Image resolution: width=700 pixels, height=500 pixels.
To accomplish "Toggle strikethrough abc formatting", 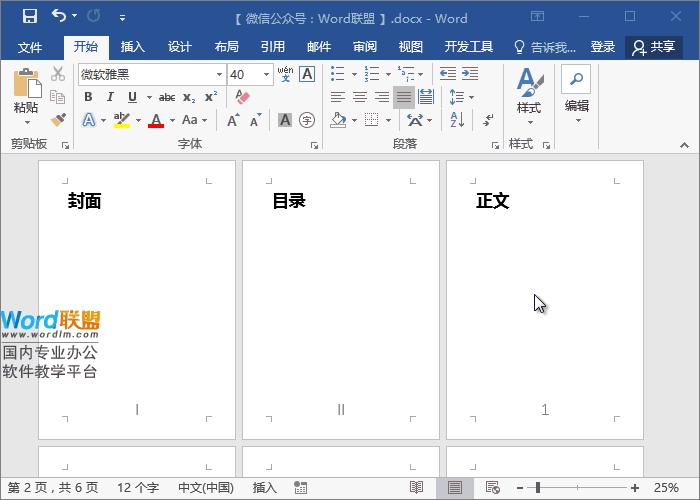I will click(167, 97).
